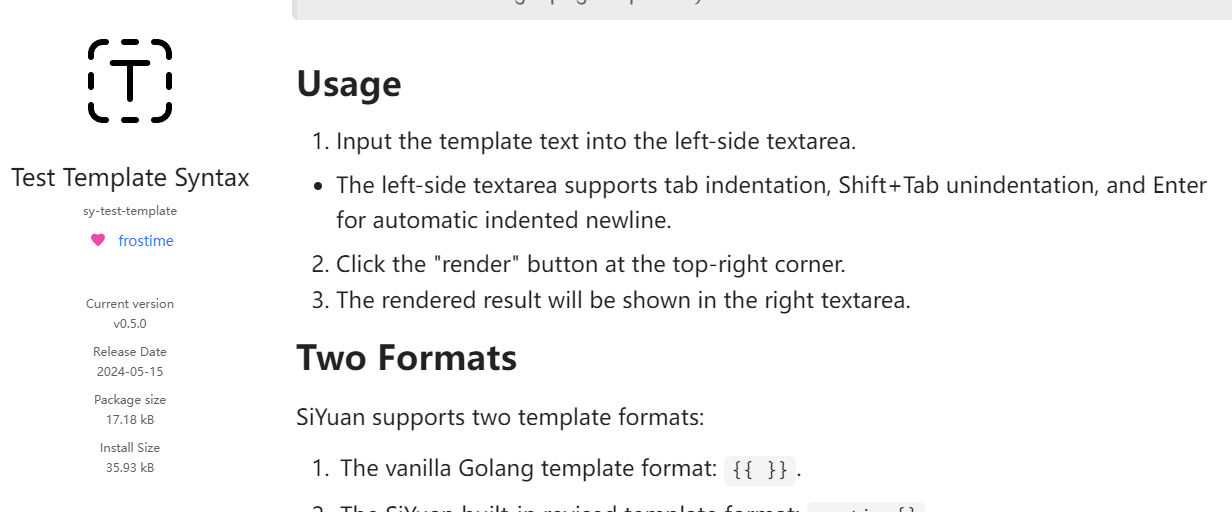Click the Two Formats heading
The height and width of the screenshot is (512, 1232).
coord(407,358)
